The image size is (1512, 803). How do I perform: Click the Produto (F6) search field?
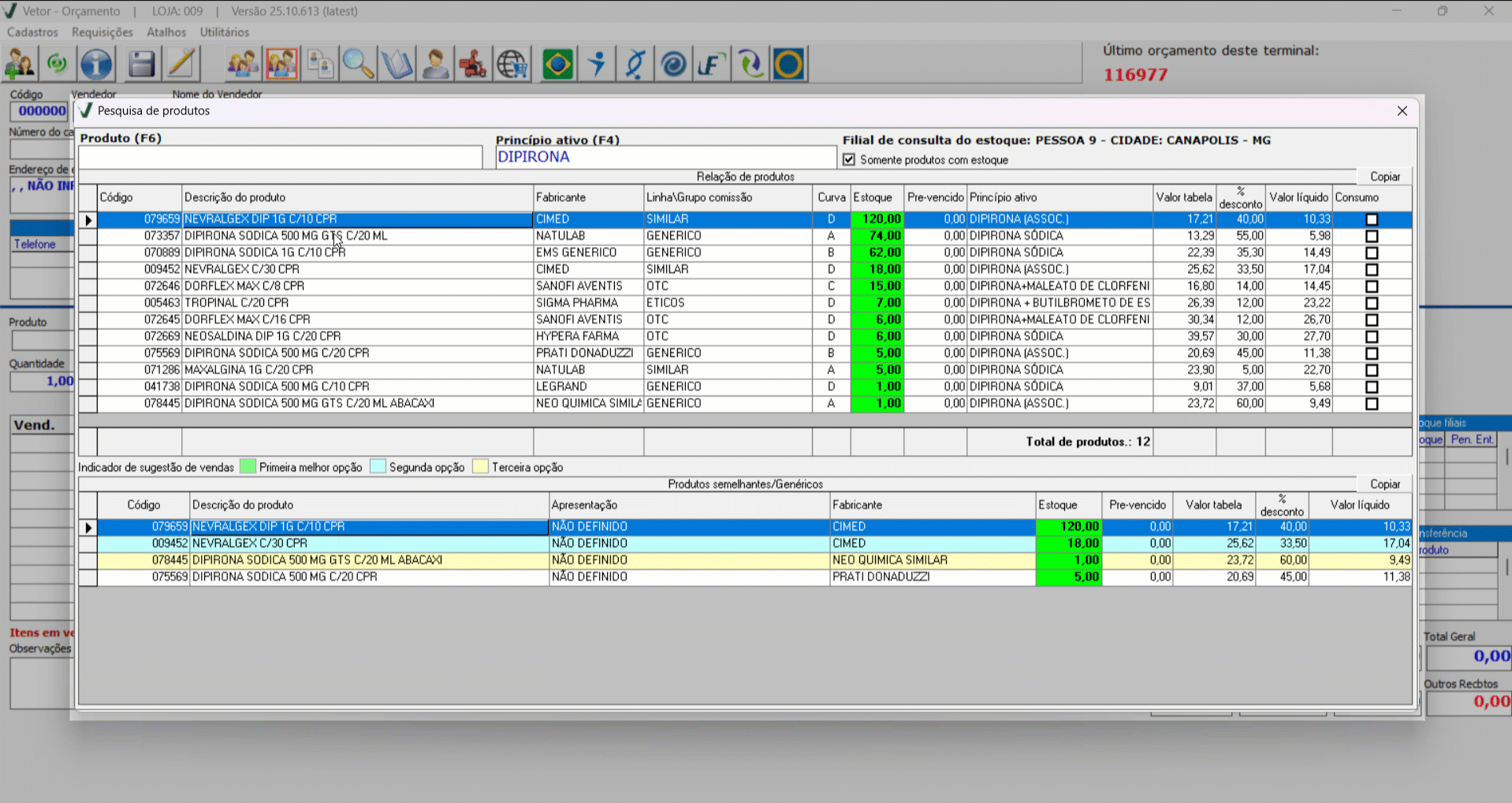click(280, 157)
